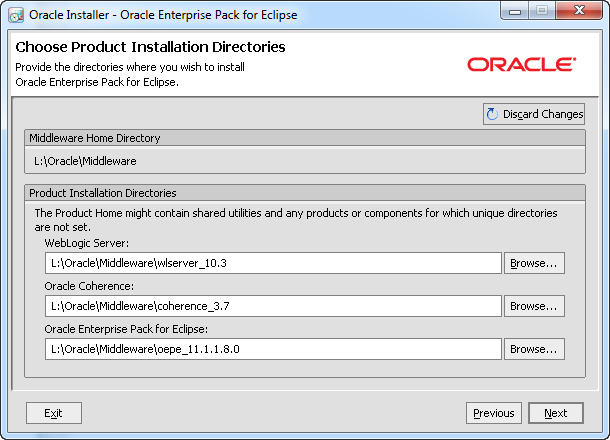Click the Exit button
Image resolution: width=610 pixels, height=440 pixels.
(x=54, y=413)
